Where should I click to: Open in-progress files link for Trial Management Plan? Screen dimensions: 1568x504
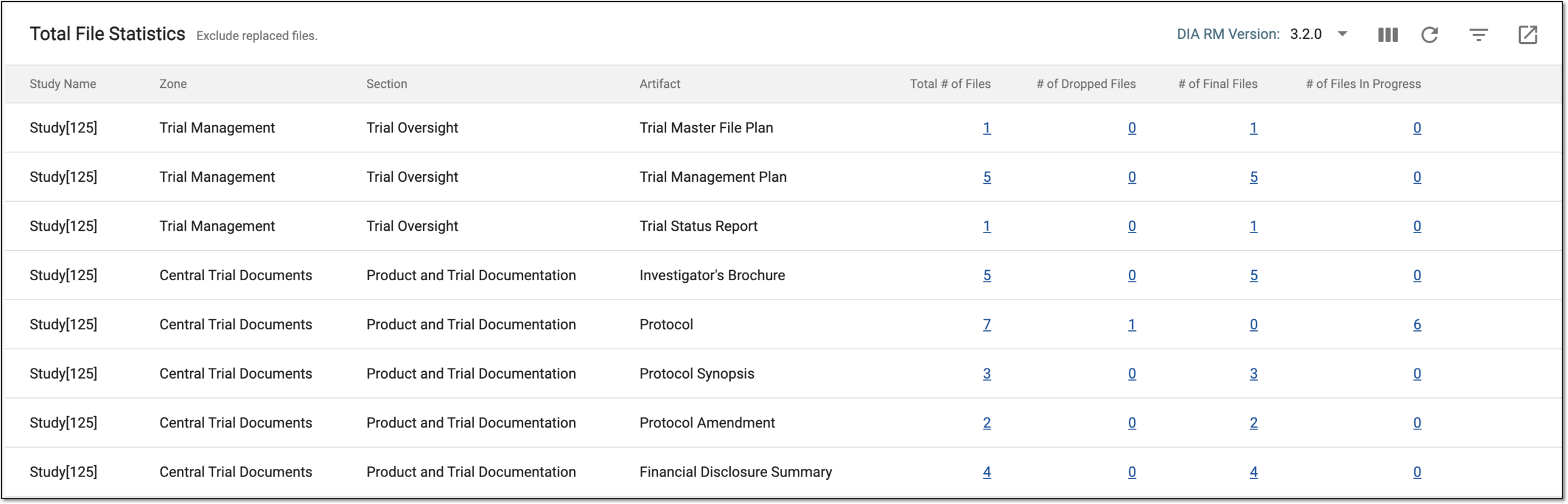pos(1417,177)
